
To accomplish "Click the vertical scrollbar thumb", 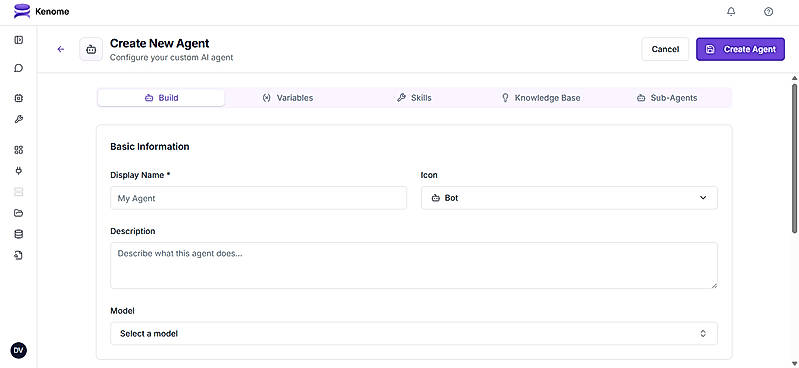I will pyautogui.click(x=794, y=158).
